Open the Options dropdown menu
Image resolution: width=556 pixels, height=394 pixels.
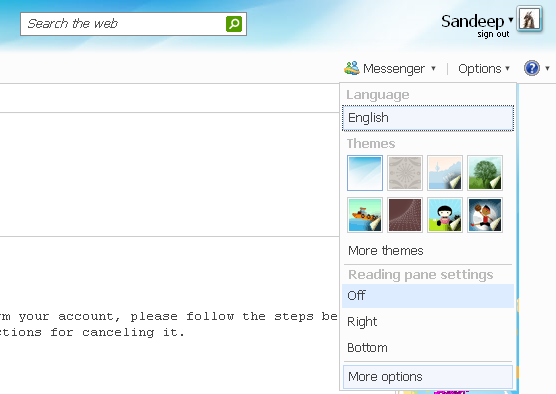tap(484, 68)
